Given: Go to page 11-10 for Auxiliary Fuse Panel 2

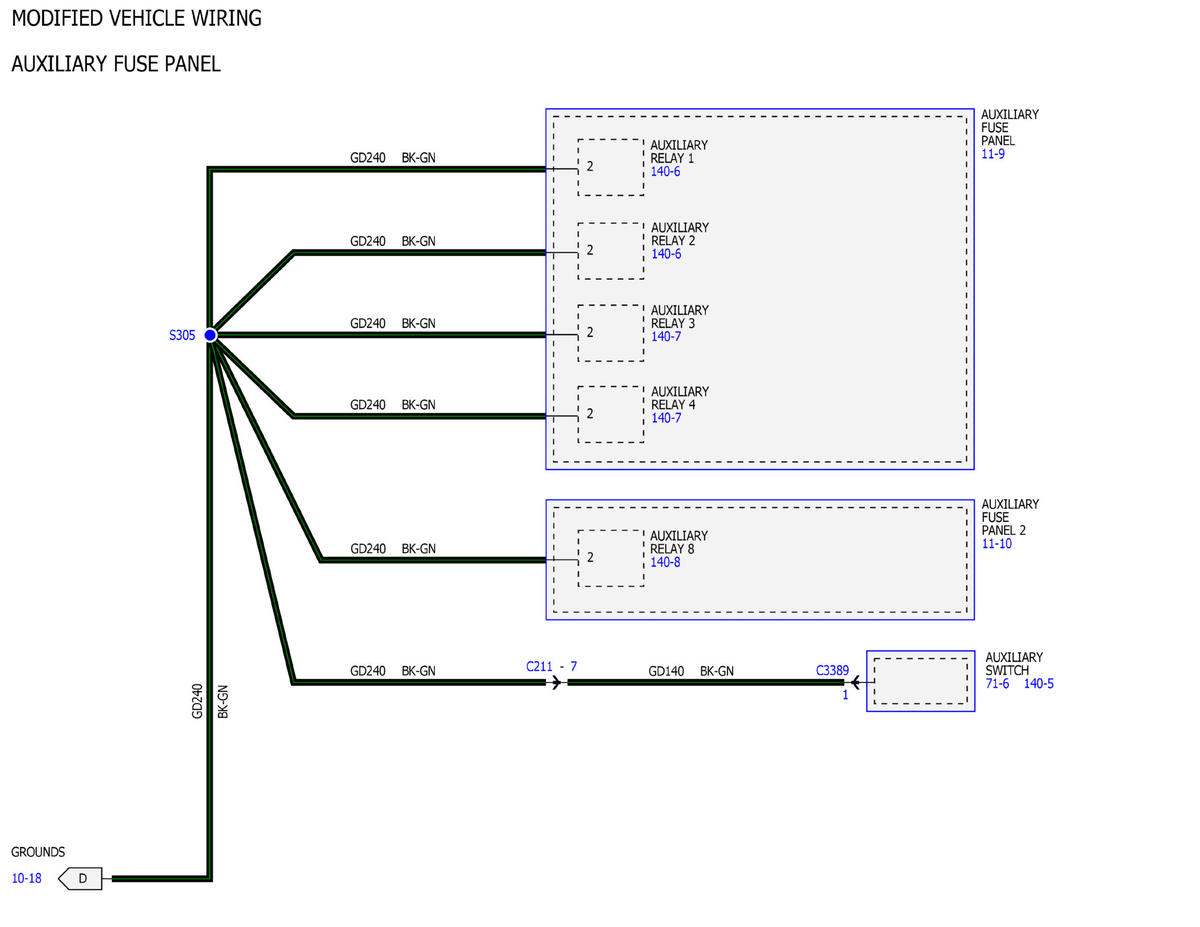Looking at the screenshot, I should coord(997,544).
